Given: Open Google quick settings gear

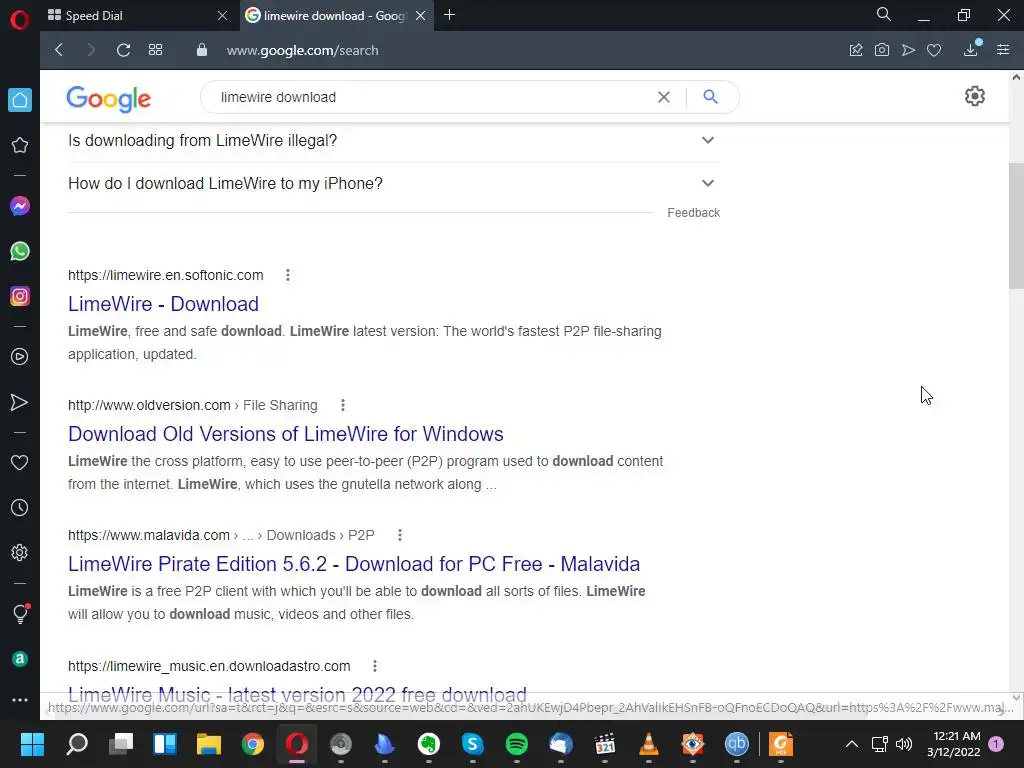Looking at the screenshot, I should pyautogui.click(x=974, y=97).
